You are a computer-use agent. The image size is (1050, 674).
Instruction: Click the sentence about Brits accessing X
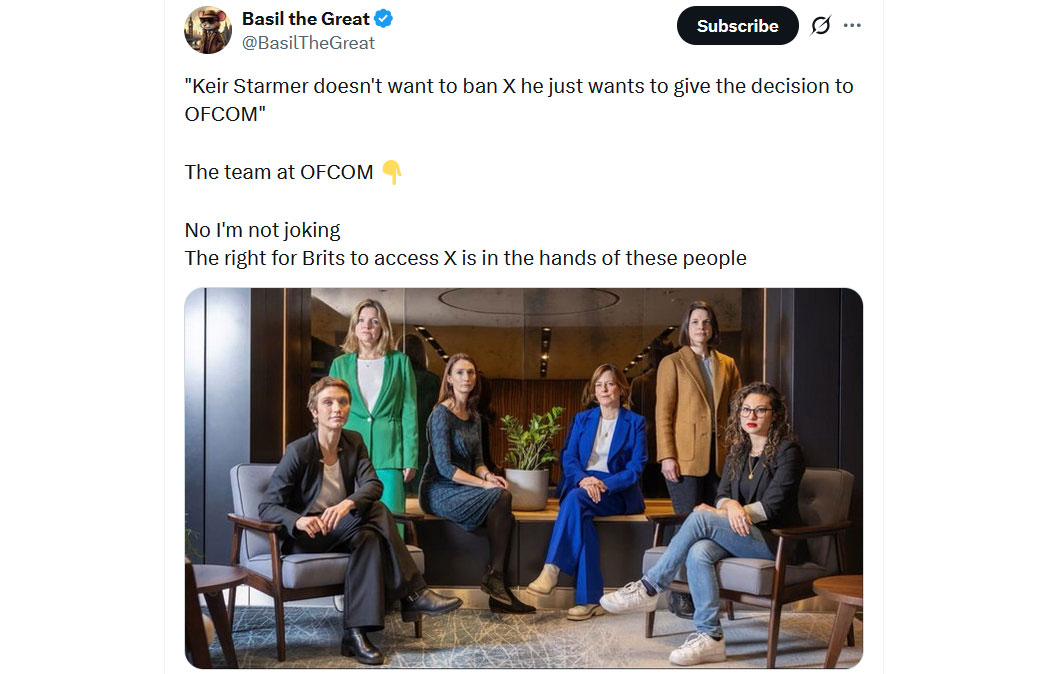465,258
